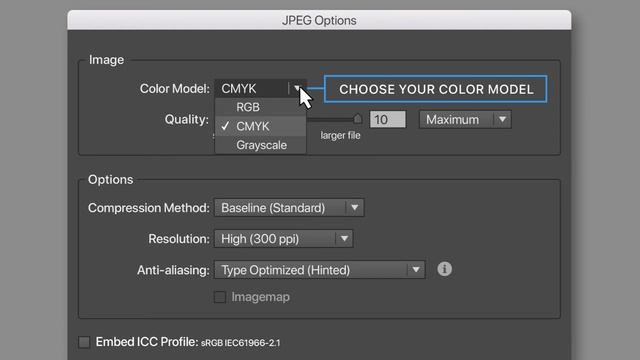Image resolution: width=640 pixels, height=360 pixels.
Task: Click the quality value field showing 10
Action: pyautogui.click(x=388, y=120)
